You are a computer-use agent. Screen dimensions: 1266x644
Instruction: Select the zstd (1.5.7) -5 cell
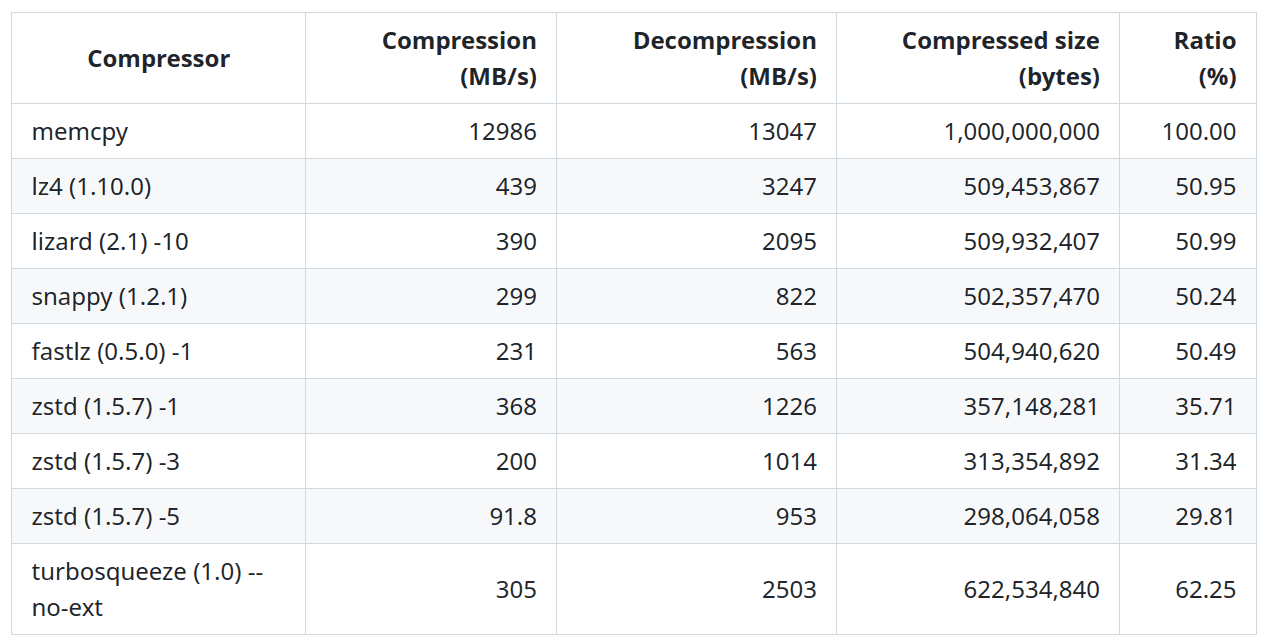point(106,517)
